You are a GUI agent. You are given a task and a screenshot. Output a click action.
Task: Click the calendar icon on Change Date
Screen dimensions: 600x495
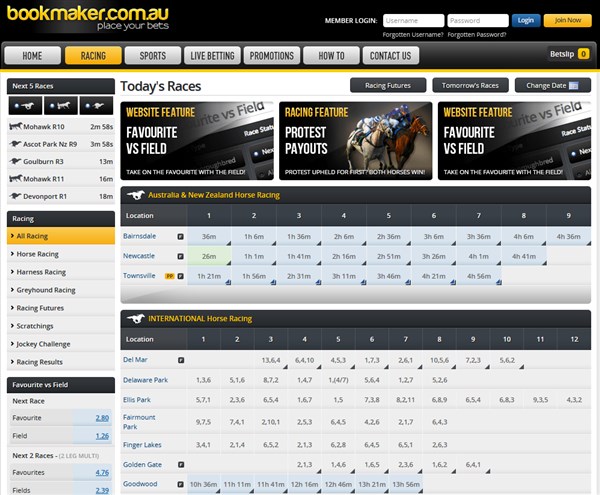(x=573, y=86)
